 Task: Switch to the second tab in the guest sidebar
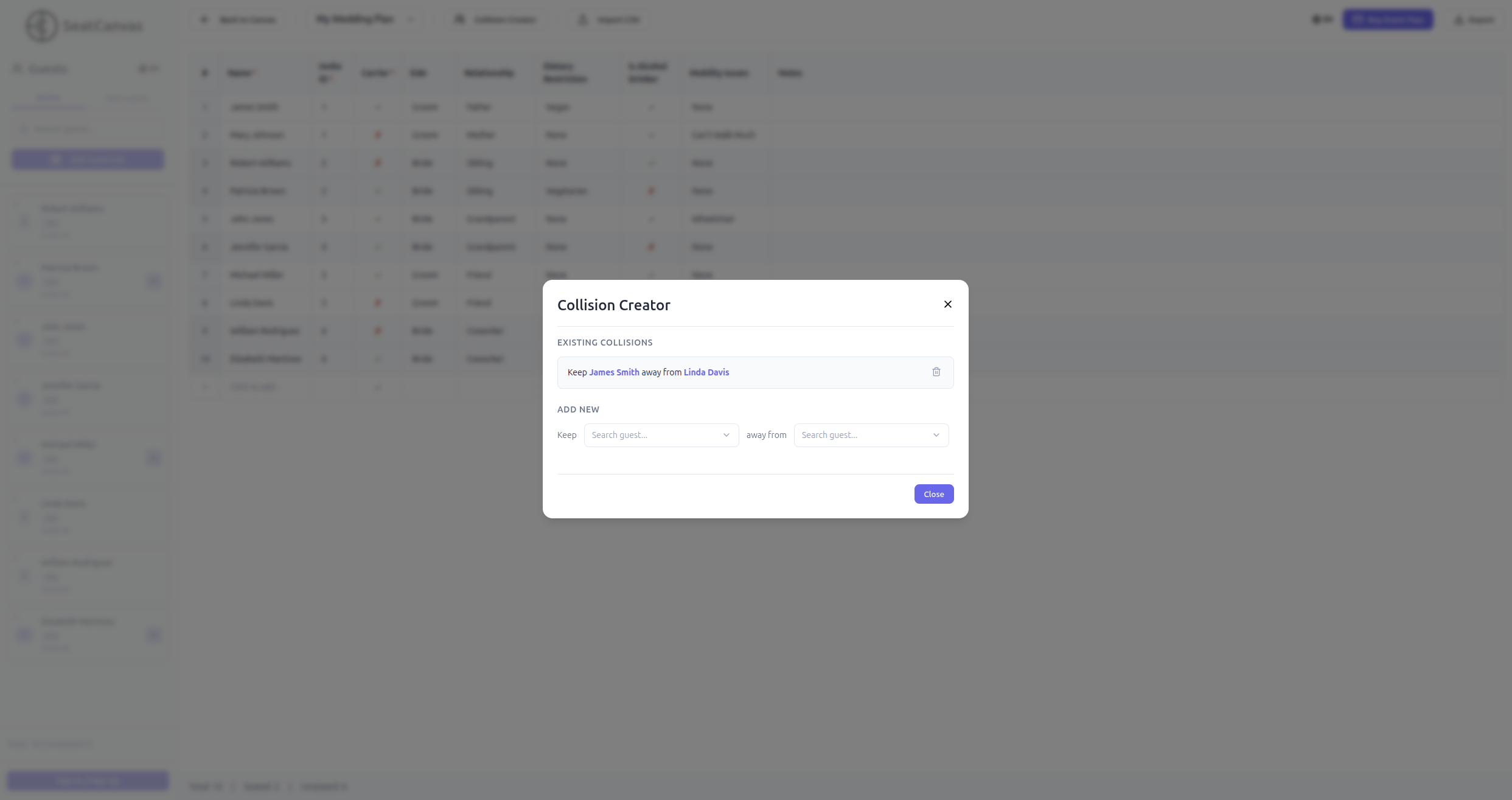127,97
